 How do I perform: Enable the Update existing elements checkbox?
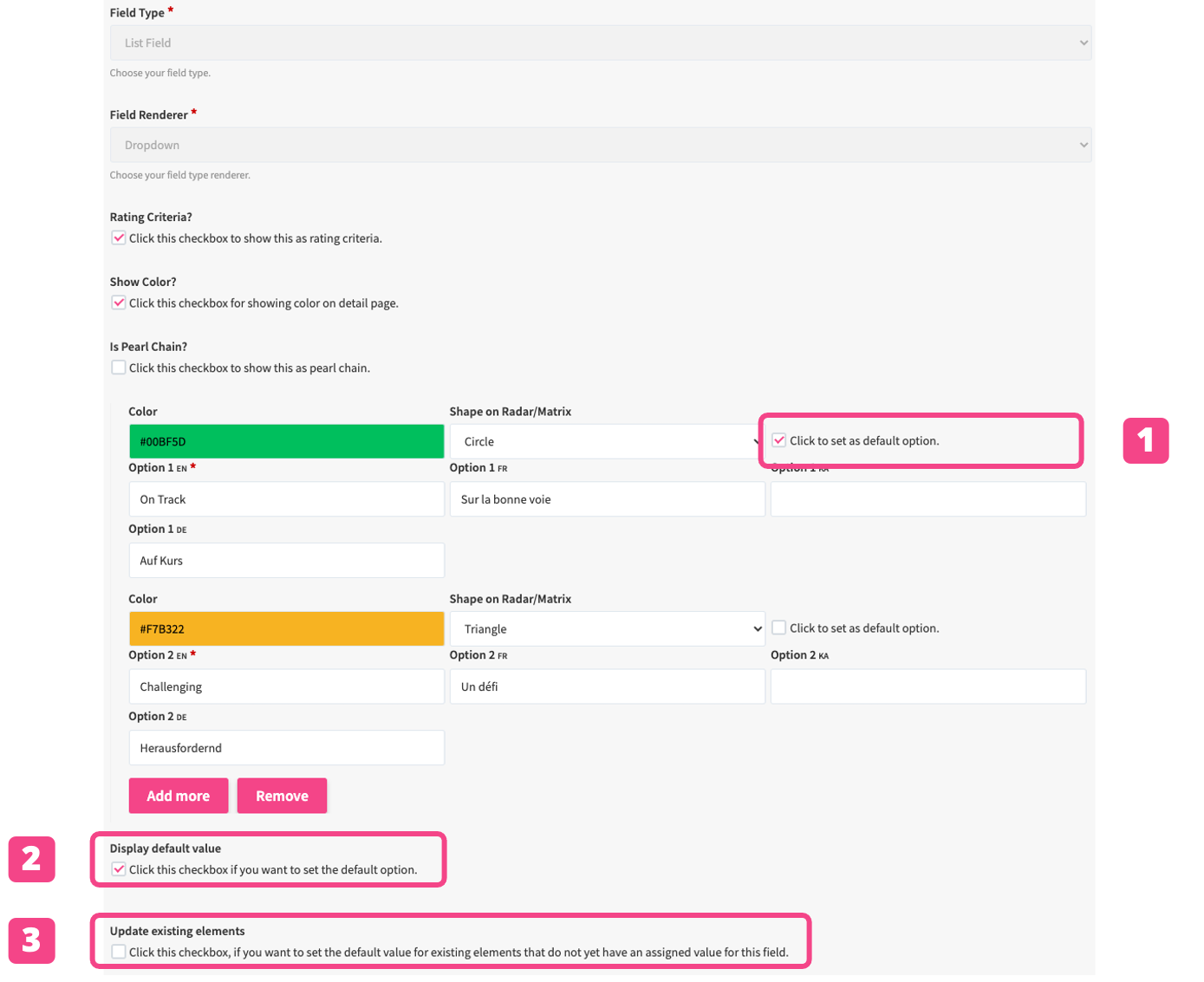[x=119, y=952]
